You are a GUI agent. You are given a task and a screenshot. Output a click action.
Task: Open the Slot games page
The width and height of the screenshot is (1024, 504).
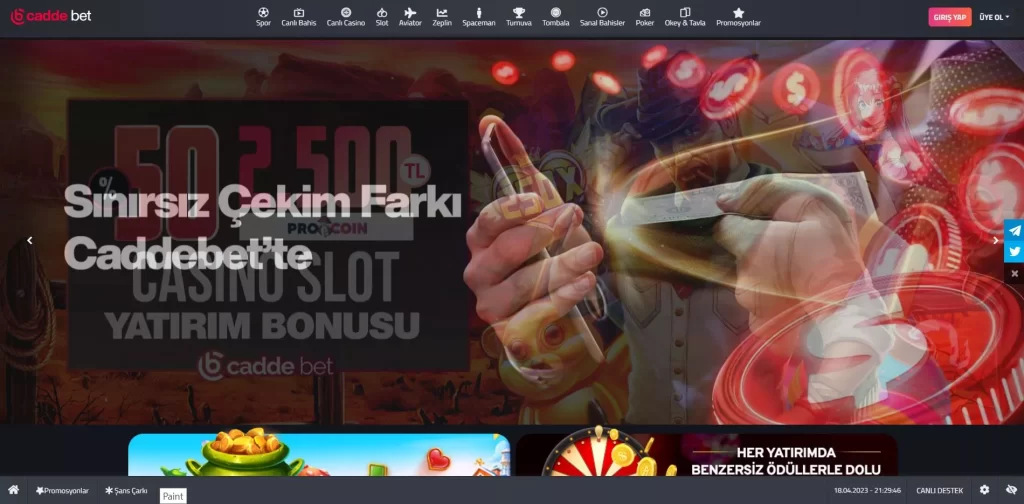tap(382, 17)
